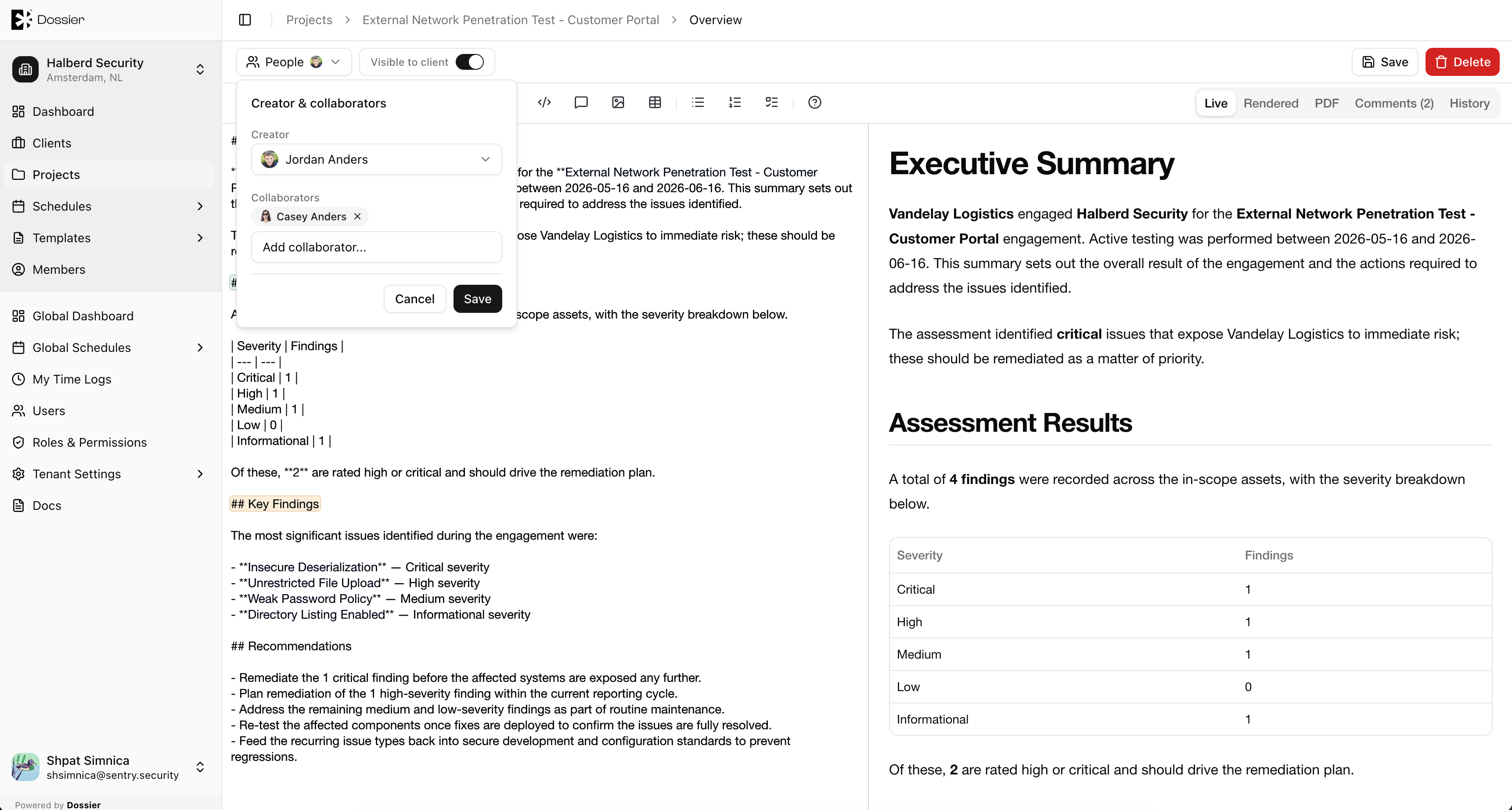1512x810 pixels.
Task: Click the Dossier link in footer
Action: click(x=83, y=805)
